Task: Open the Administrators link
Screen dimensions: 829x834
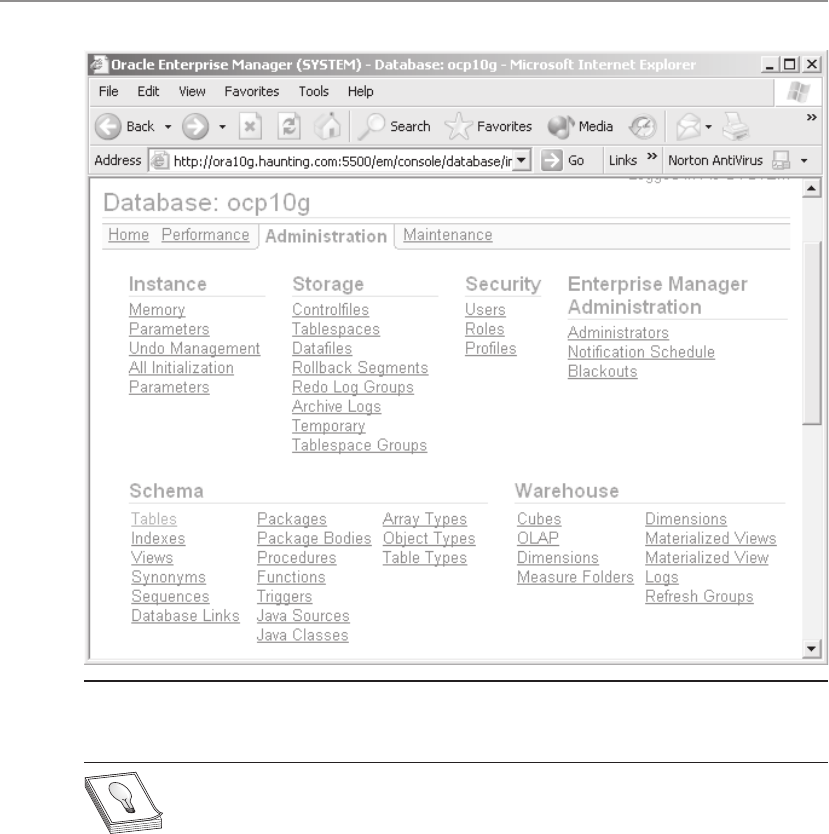Action: (x=618, y=332)
